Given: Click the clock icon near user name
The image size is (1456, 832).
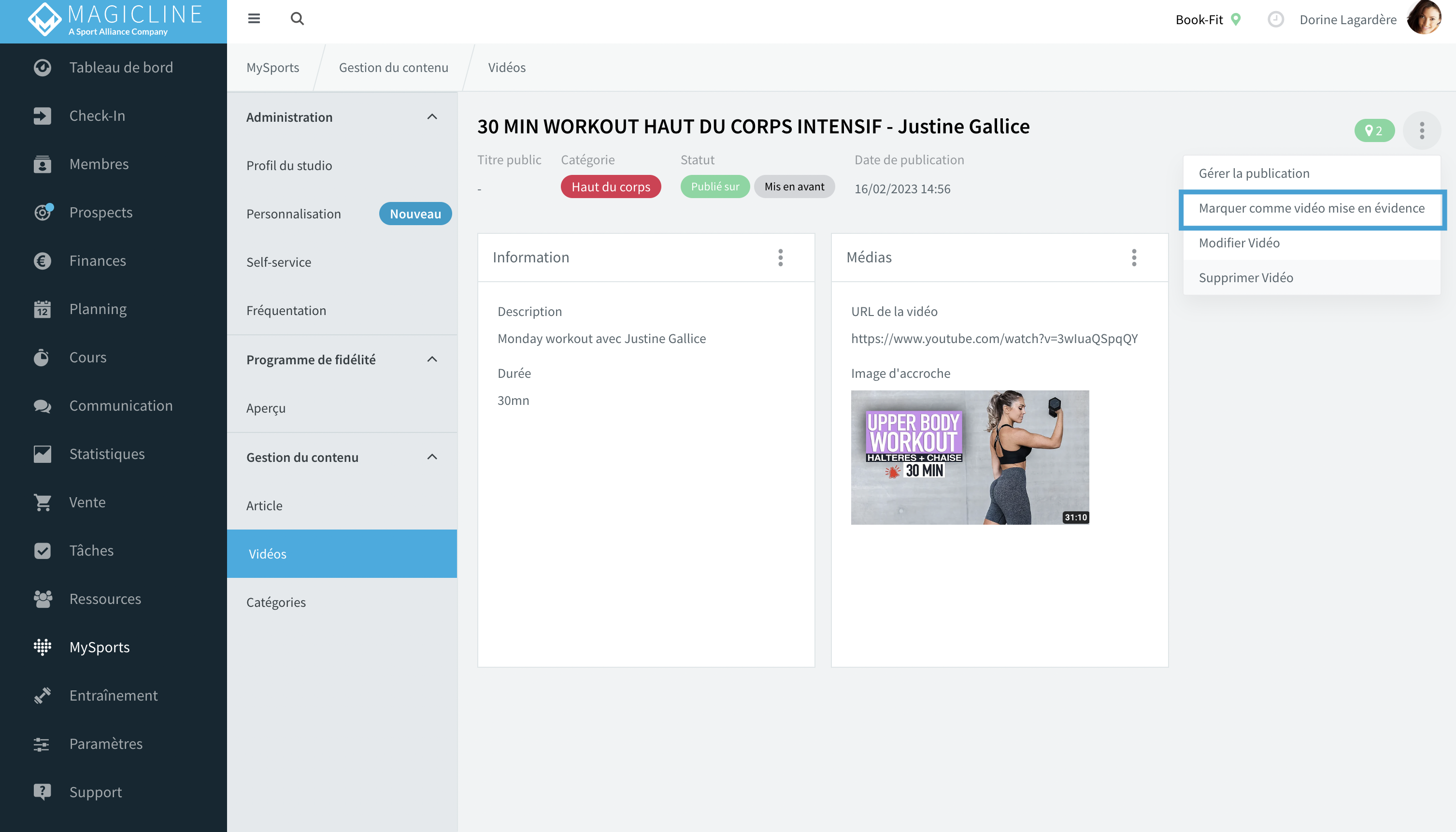Looking at the screenshot, I should [x=1275, y=19].
